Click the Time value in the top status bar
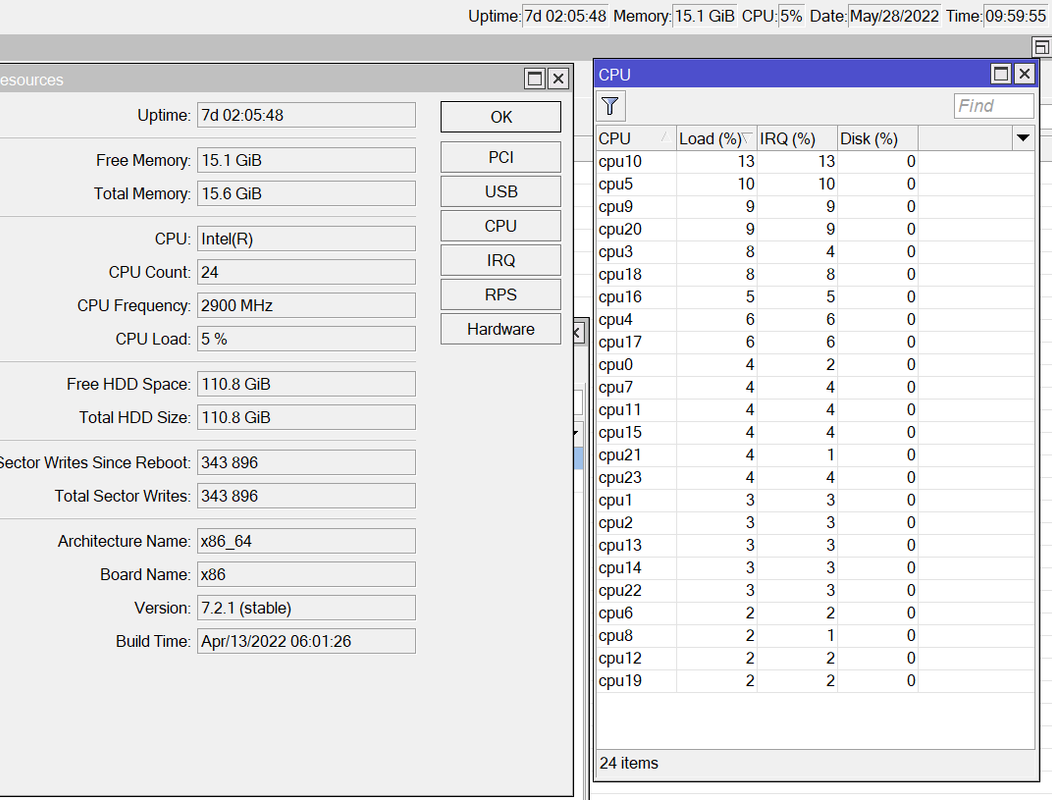 [x=1016, y=16]
